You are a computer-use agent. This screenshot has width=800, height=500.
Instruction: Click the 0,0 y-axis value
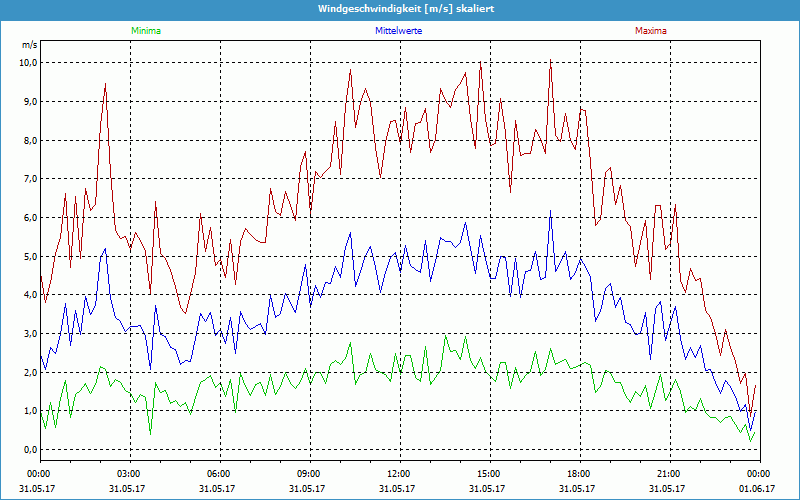click(31, 449)
